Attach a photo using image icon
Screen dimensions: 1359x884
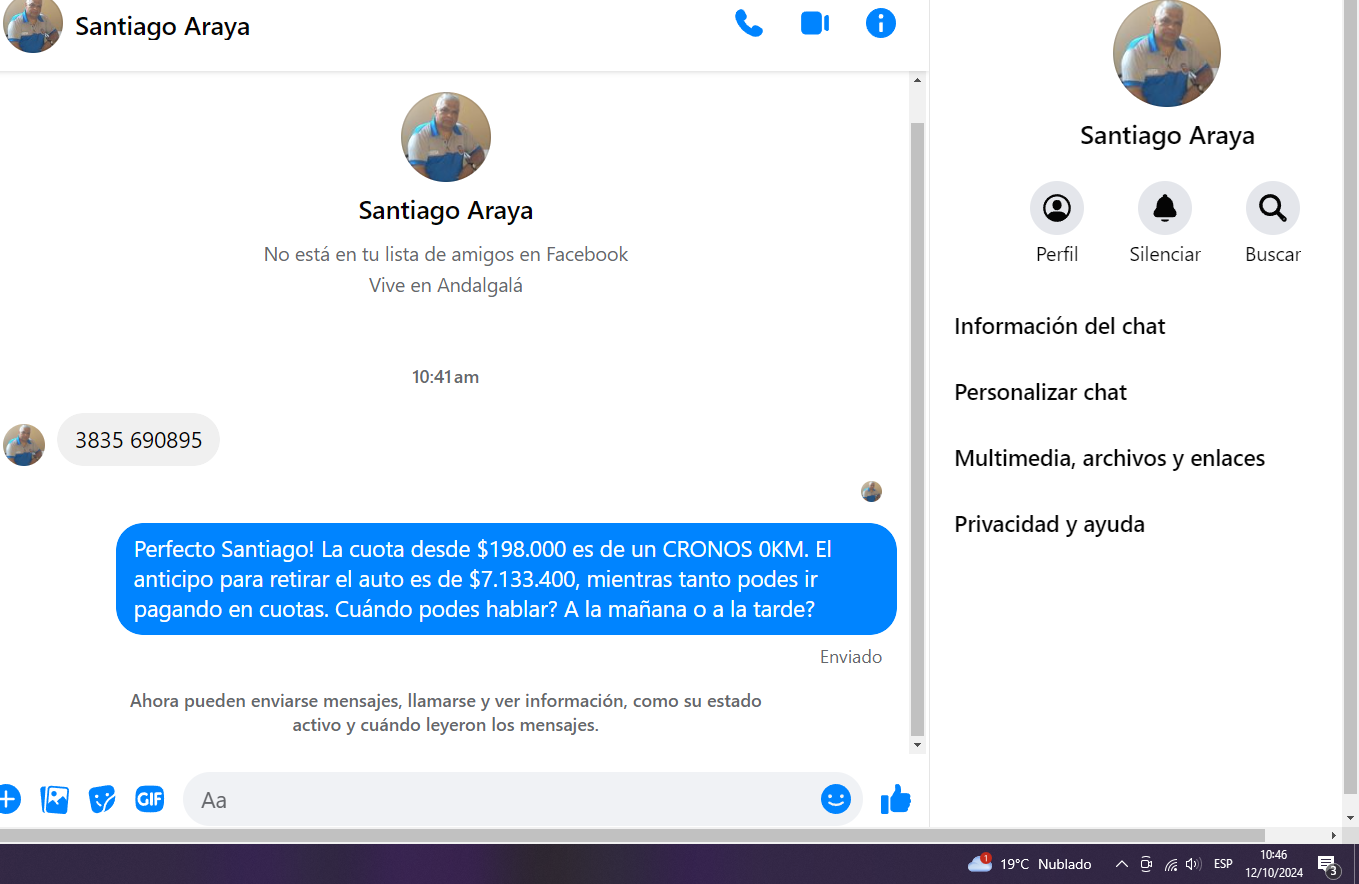(x=55, y=799)
